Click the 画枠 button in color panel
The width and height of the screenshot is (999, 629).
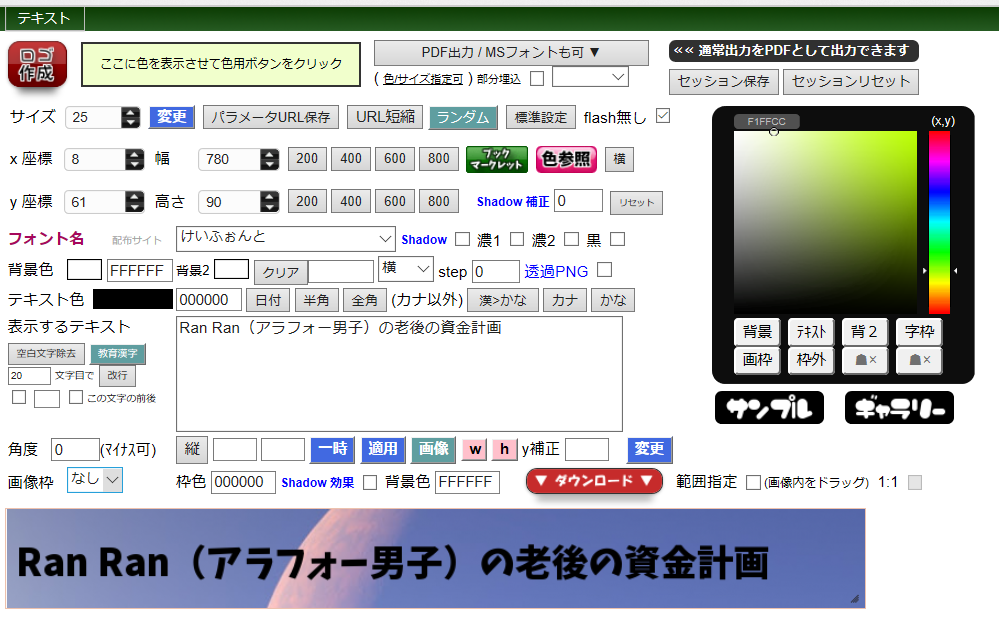click(757, 360)
